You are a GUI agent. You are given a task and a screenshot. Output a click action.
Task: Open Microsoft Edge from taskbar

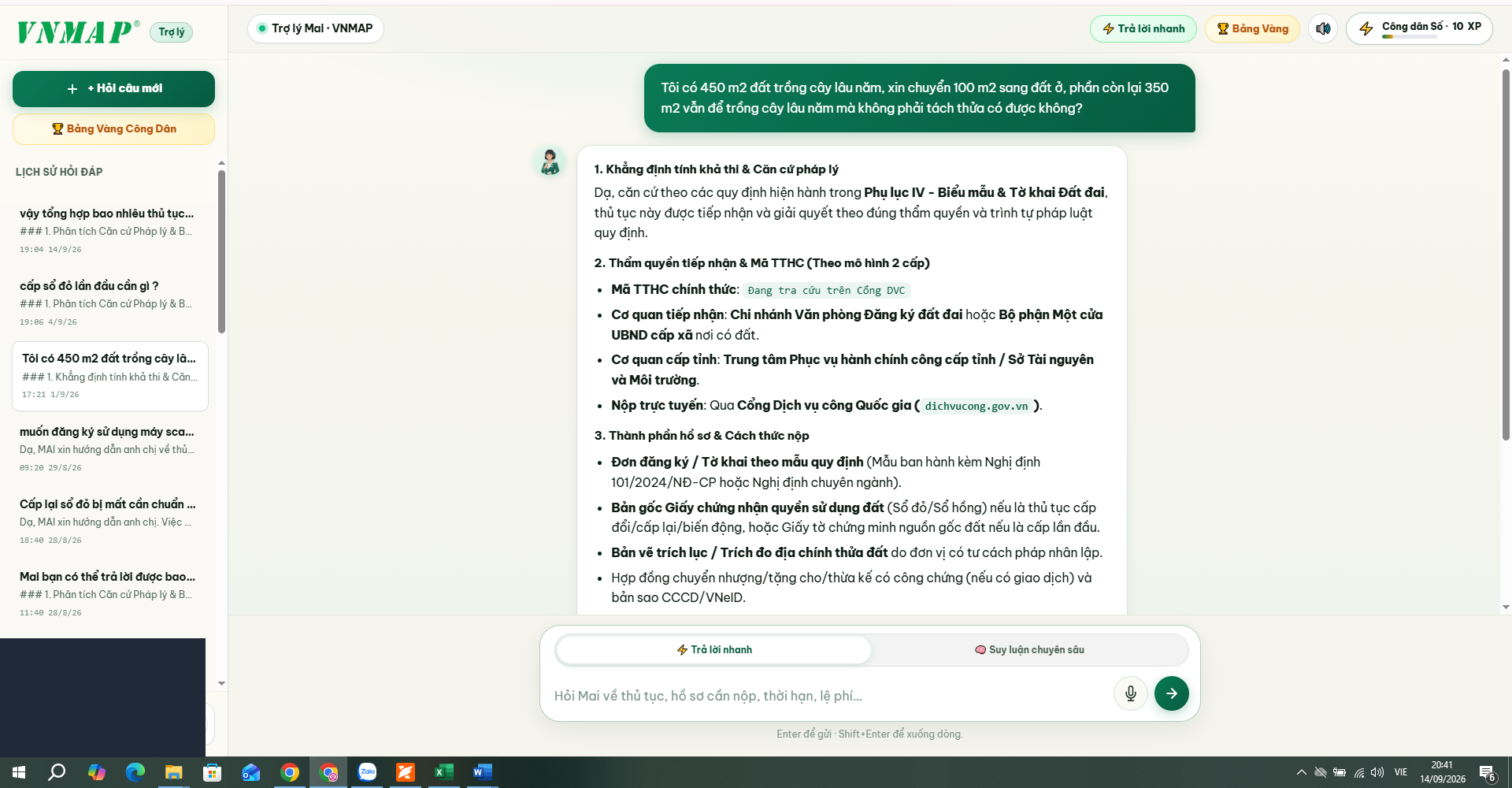[x=135, y=772]
